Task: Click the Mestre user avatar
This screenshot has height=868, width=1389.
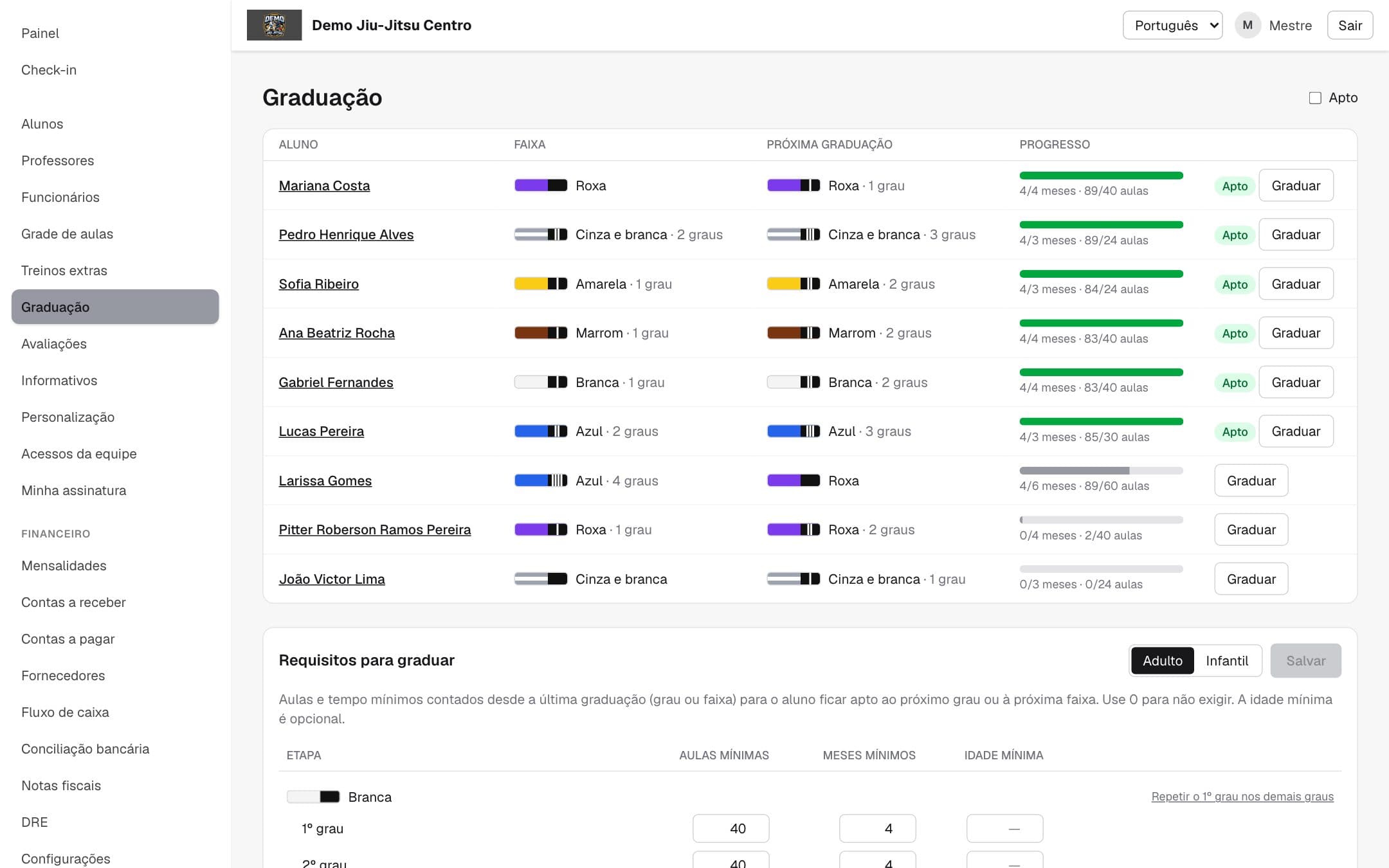Action: [x=1248, y=25]
